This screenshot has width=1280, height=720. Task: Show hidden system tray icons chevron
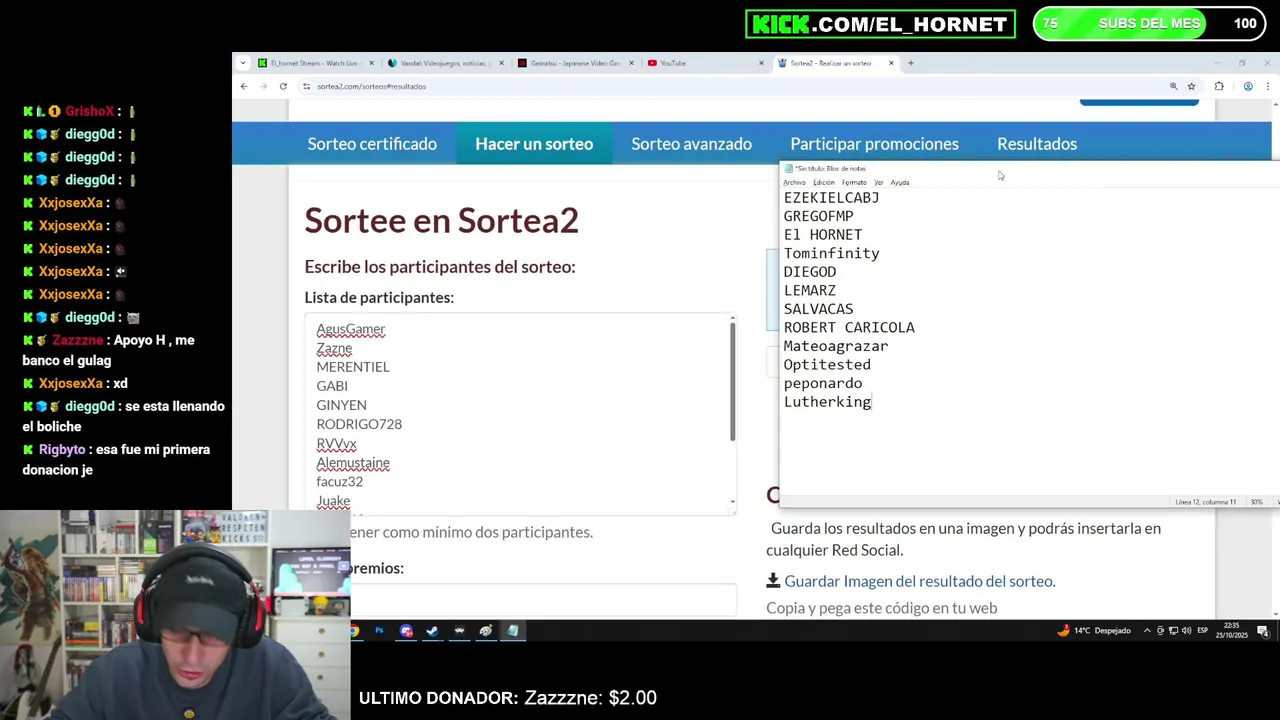(1147, 631)
